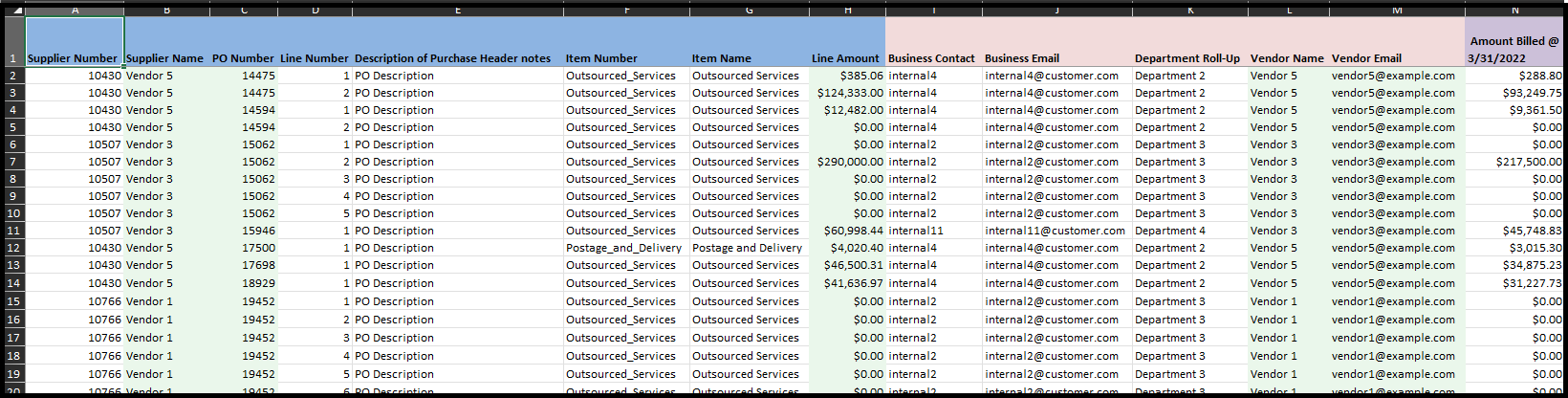The image size is (1568, 398).
Task: Click the internal11@customer.com email cell
Action: click(x=1056, y=231)
